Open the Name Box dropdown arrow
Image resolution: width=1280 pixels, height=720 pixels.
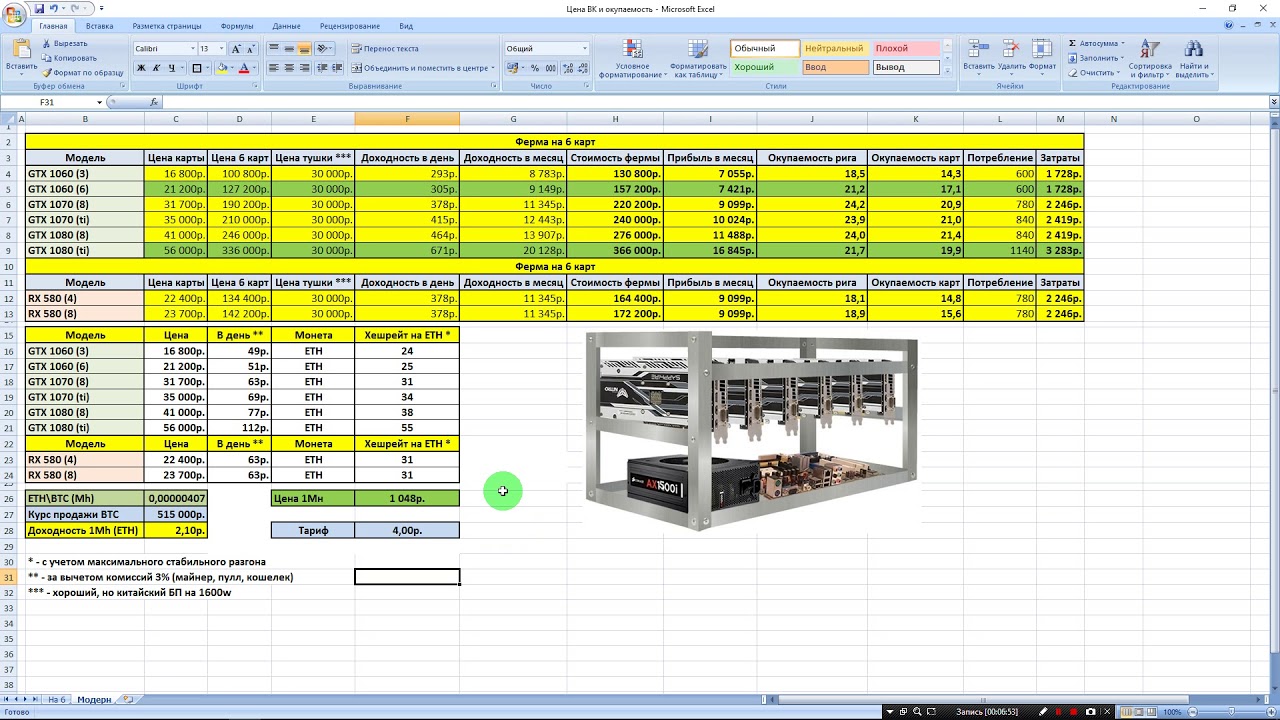click(x=99, y=102)
